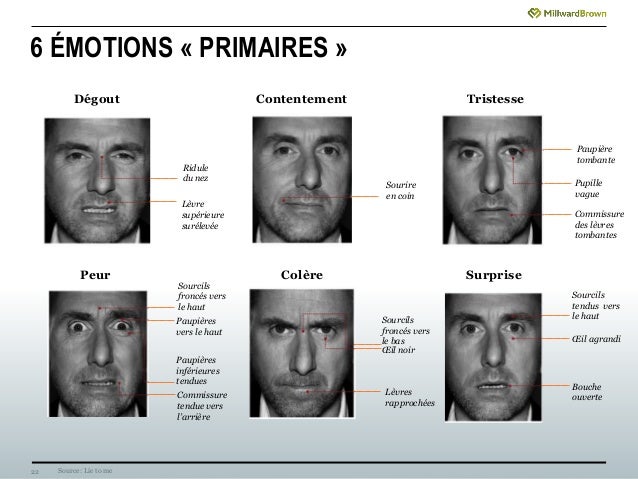Select the Tristesse face photo

pos(492,180)
